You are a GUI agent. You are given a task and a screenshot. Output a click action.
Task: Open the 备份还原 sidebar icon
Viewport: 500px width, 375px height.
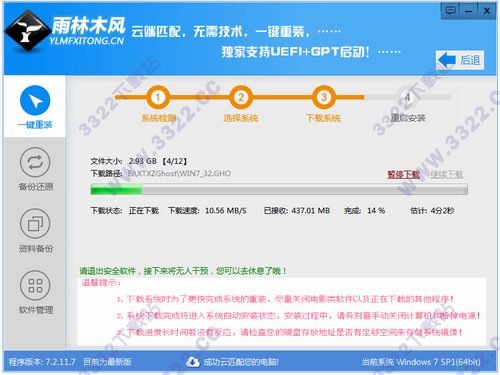click(x=35, y=162)
